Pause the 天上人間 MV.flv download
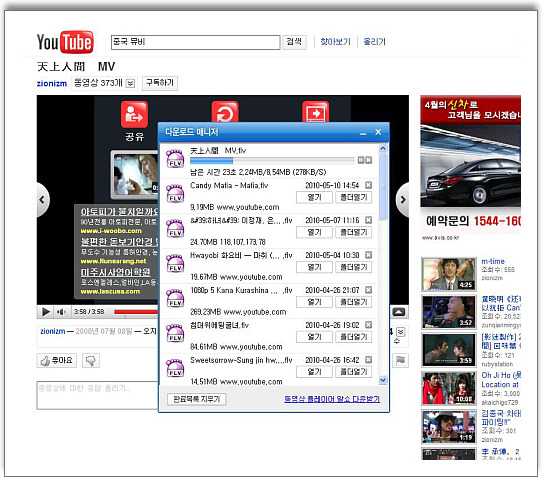The width and height of the screenshot is (542, 477). click(361, 160)
